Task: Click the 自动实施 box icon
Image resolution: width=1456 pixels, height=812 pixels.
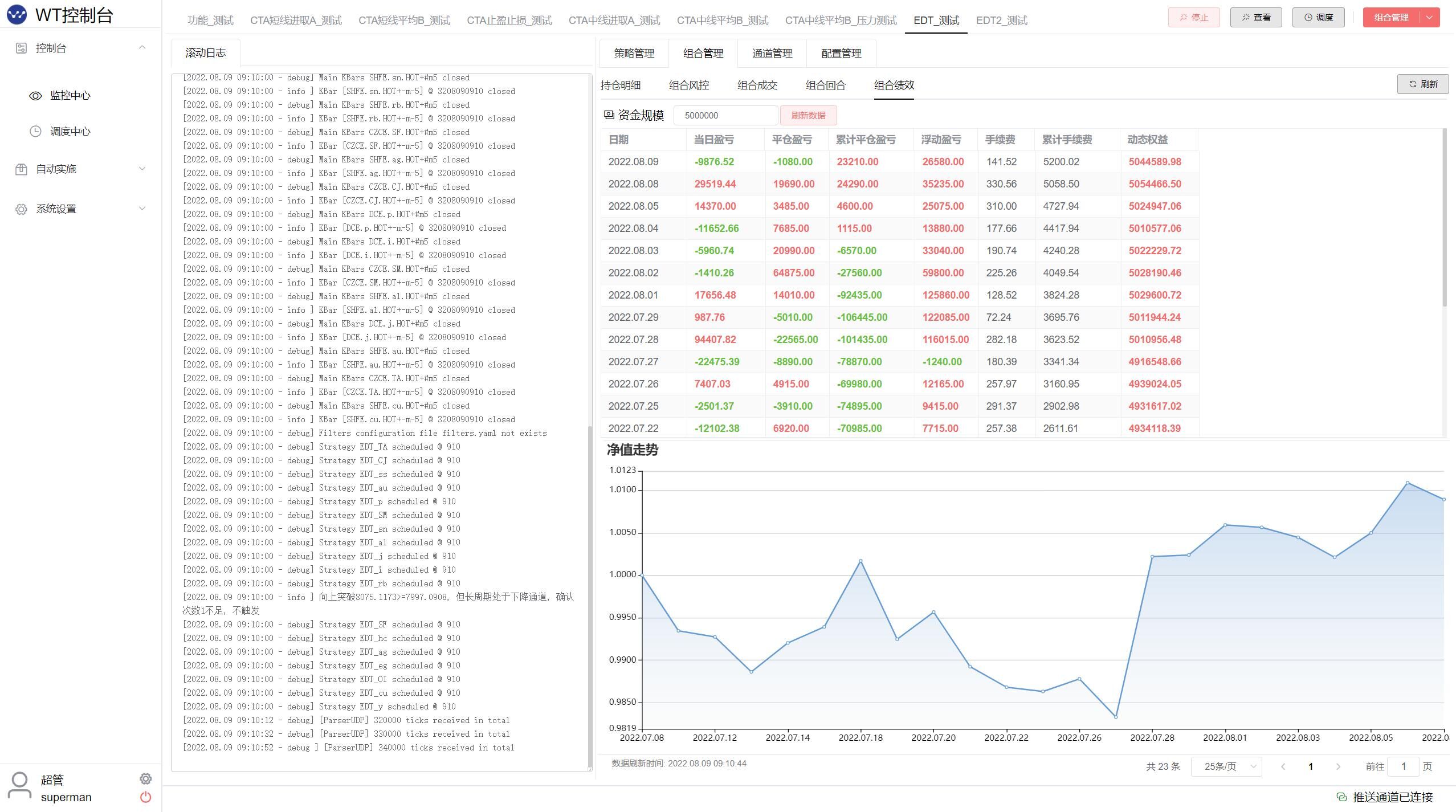Action: pos(21,169)
